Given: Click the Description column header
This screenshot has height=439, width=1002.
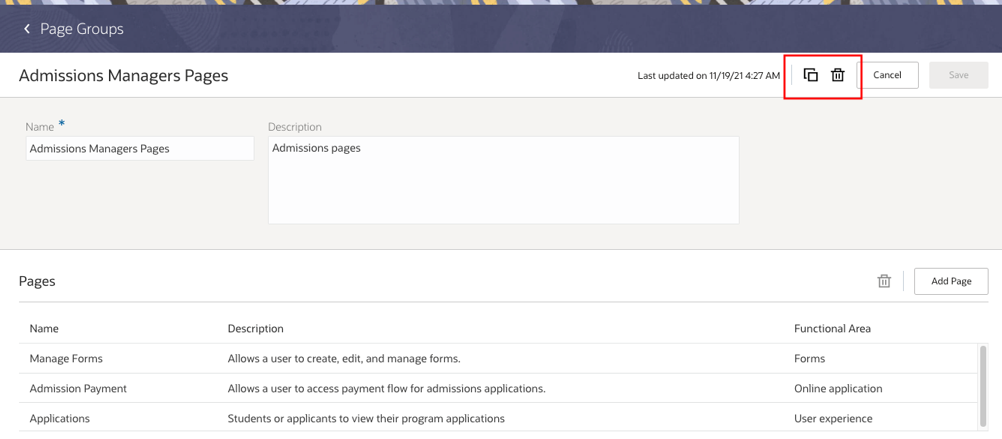Looking at the screenshot, I should (x=255, y=328).
